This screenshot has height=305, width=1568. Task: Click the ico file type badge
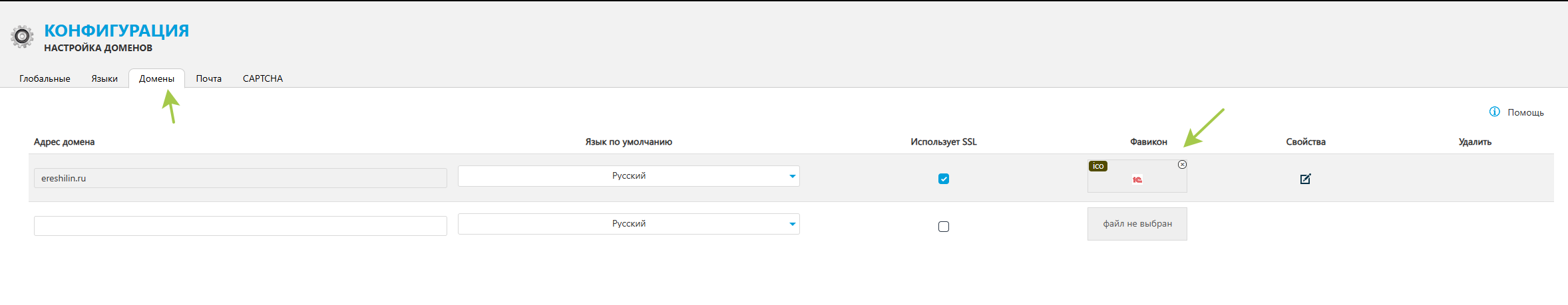1098,166
